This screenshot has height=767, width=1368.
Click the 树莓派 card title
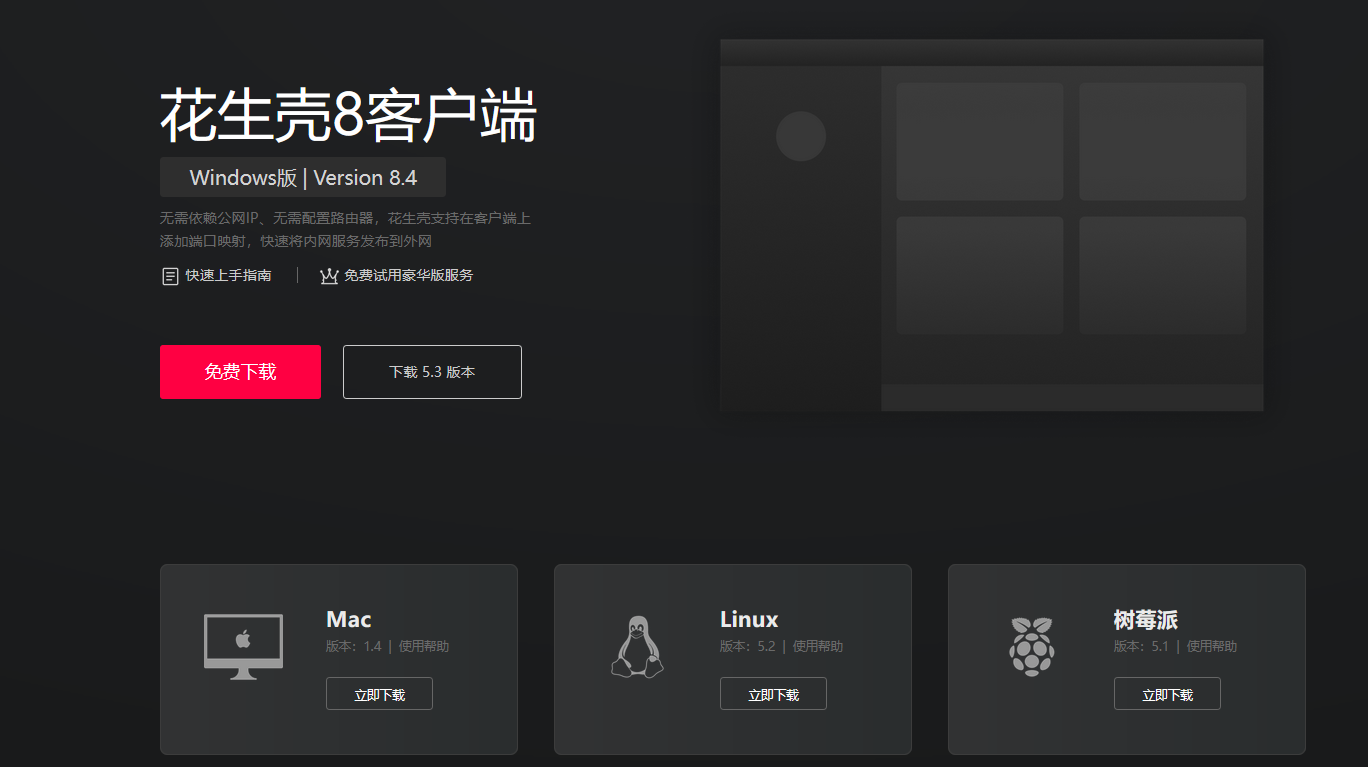[1146, 620]
